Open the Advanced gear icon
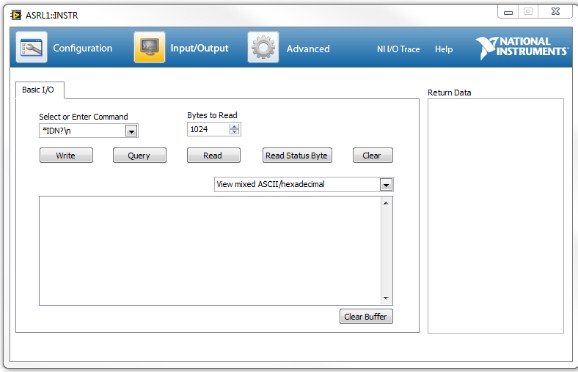Viewport: 578px width, 372px height. tap(263, 47)
